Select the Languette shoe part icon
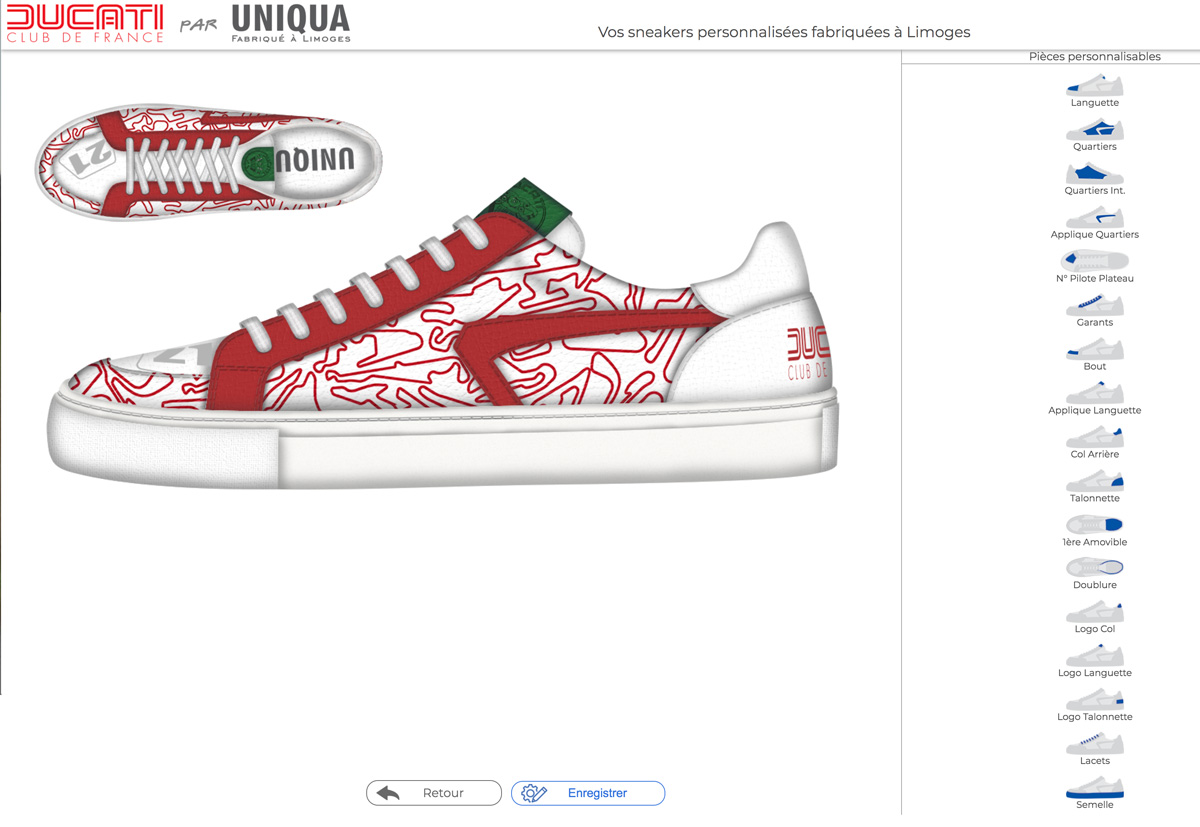Viewport: 1200px width, 827px height. (x=1095, y=85)
